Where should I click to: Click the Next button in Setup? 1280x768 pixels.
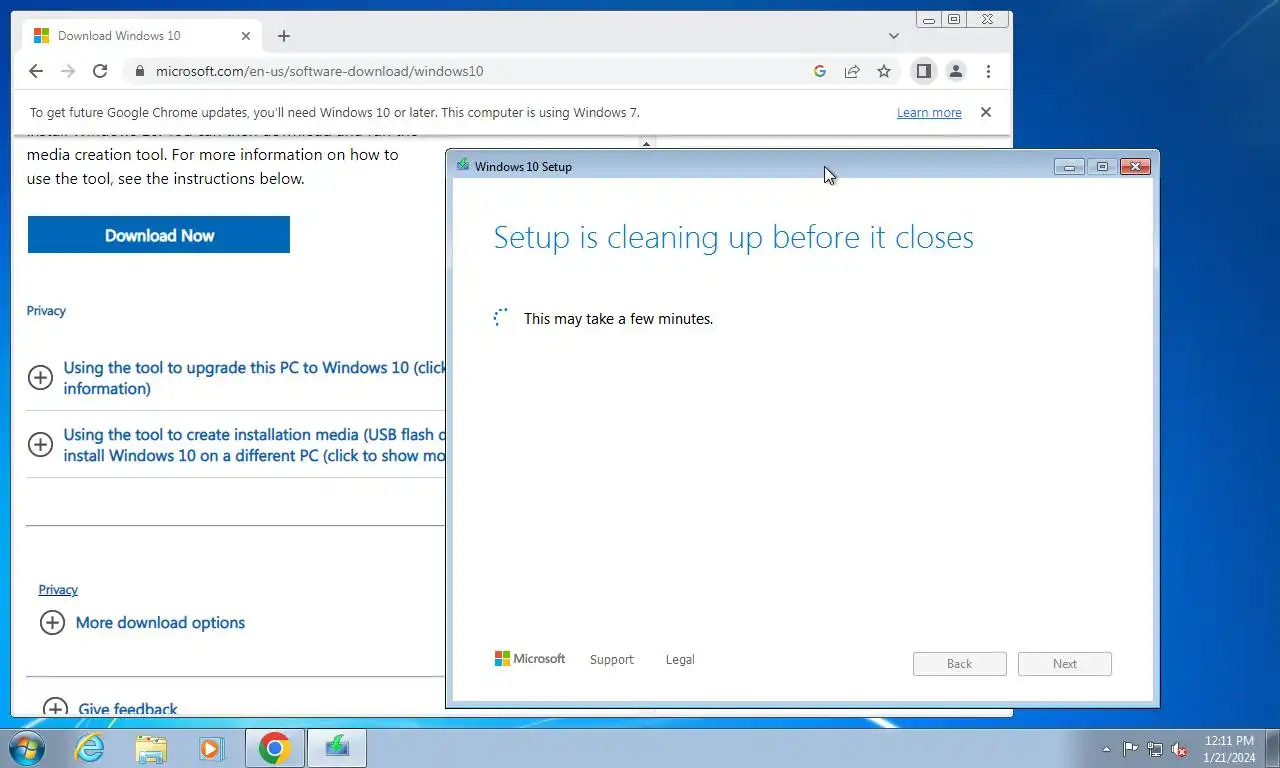[x=1065, y=664]
